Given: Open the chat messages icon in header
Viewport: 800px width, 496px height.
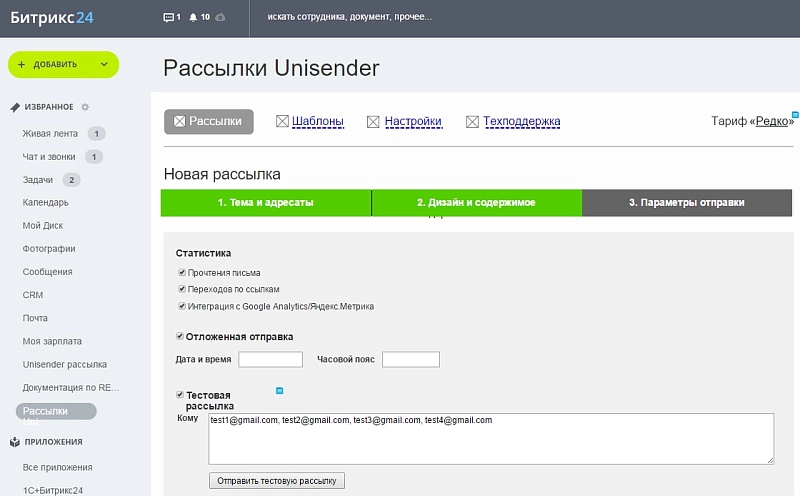Looking at the screenshot, I should 167,18.
